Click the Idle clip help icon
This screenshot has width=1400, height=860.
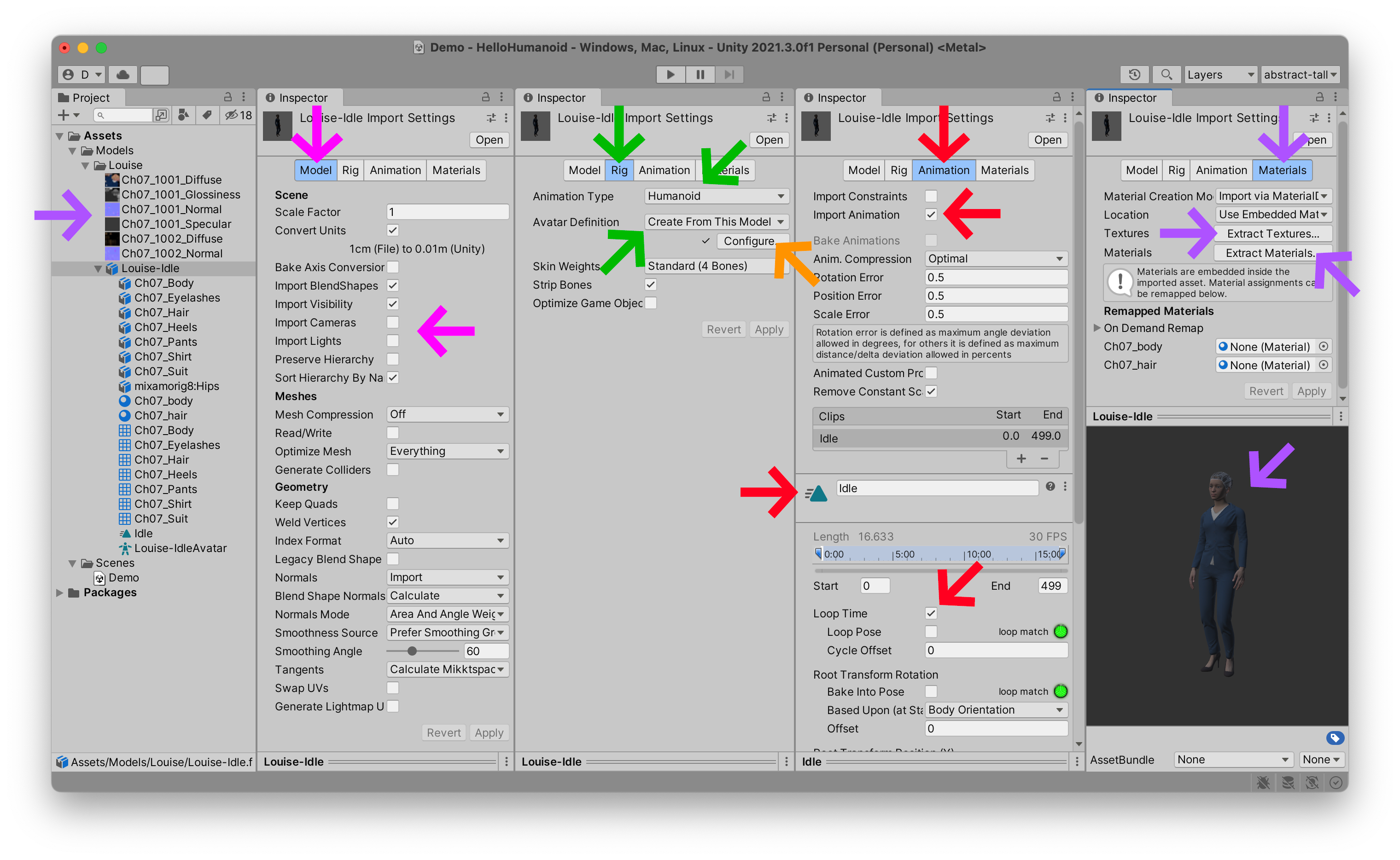coord(1050,486)
